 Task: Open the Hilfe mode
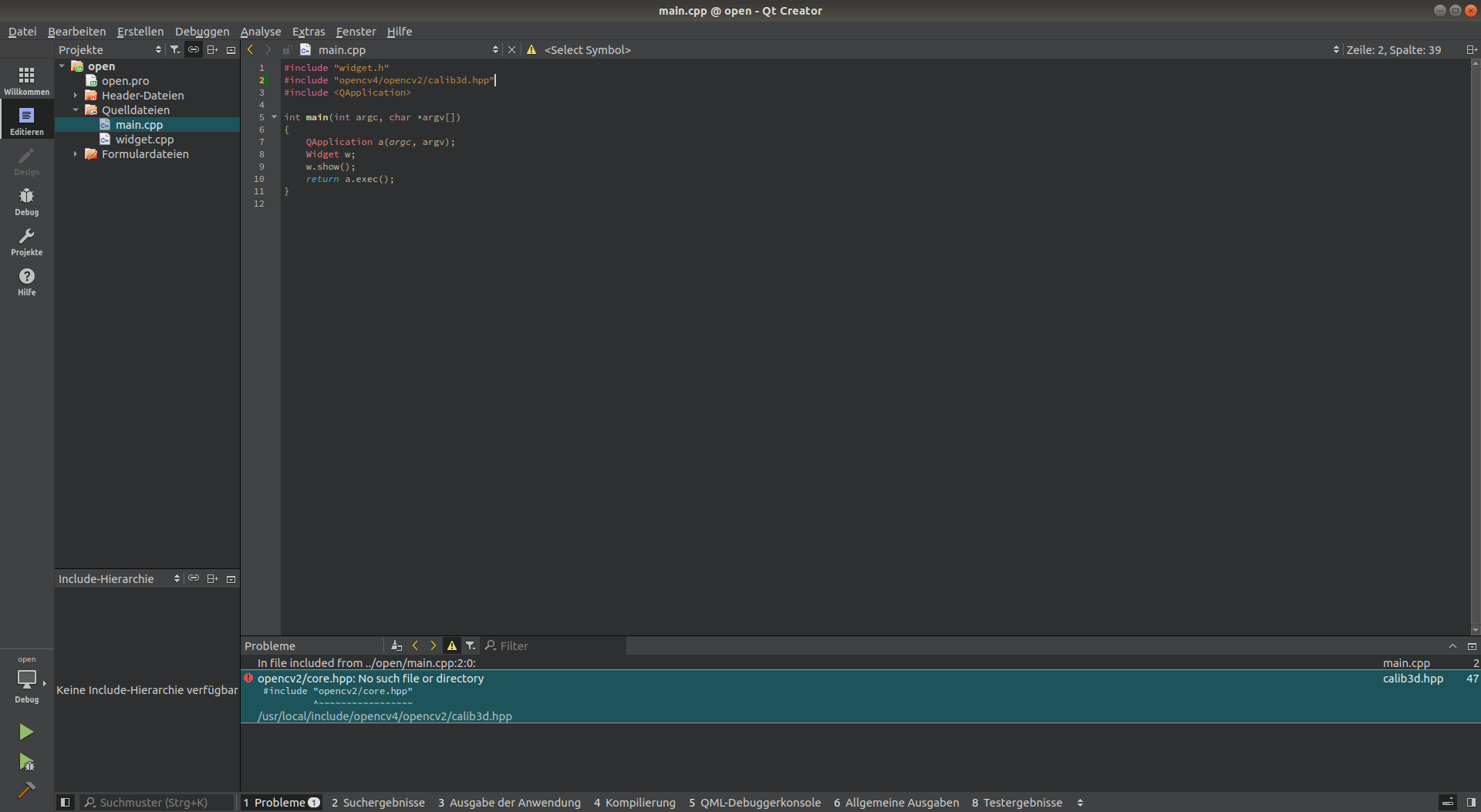[x=26, y=281]
